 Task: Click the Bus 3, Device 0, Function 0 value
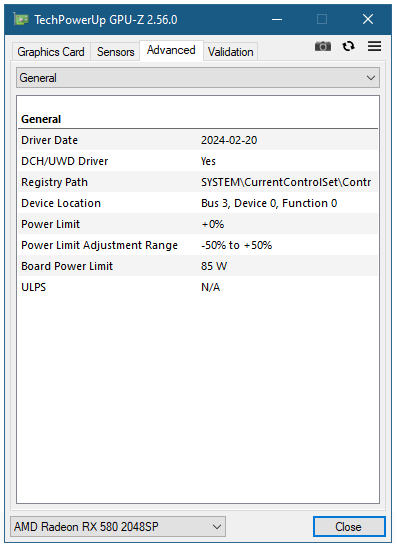[269, 203]
